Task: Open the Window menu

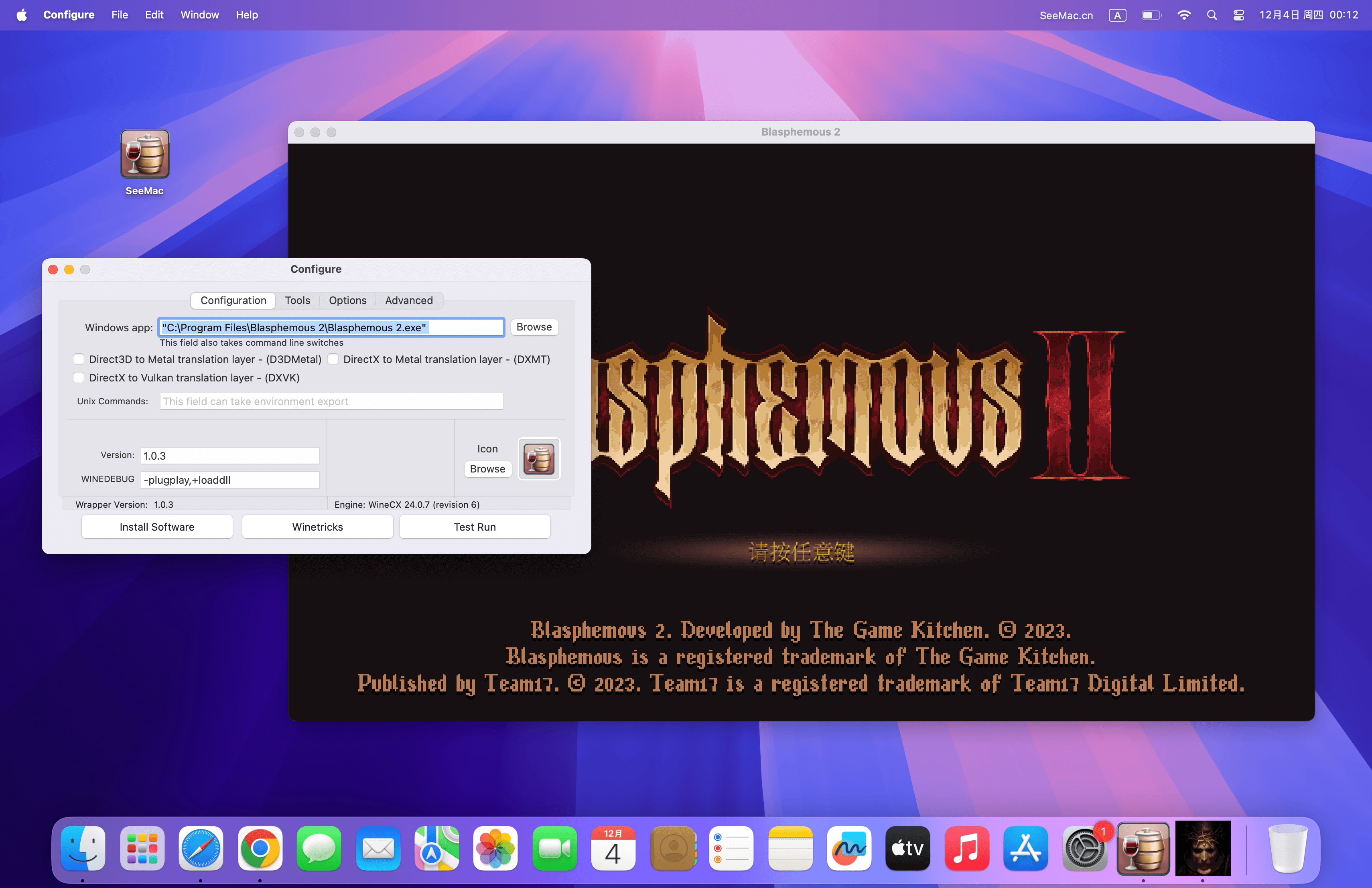Action: 199,15
